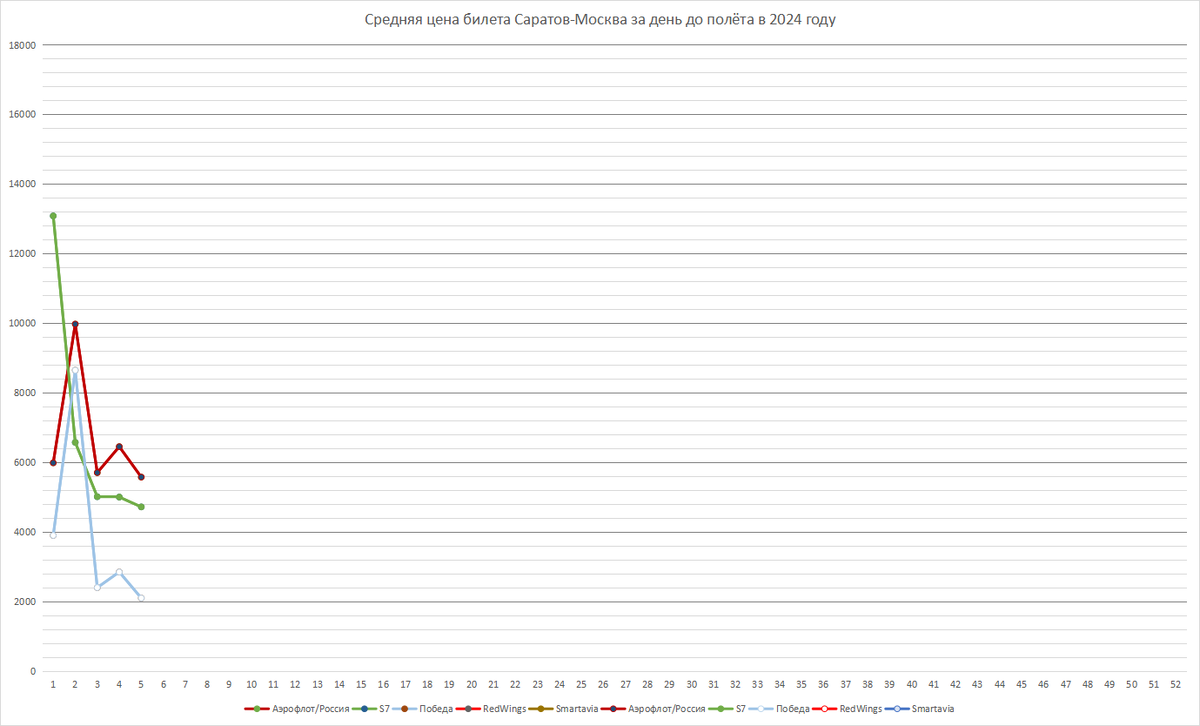Select the horizontal axis label 26

tap(603, 685)
